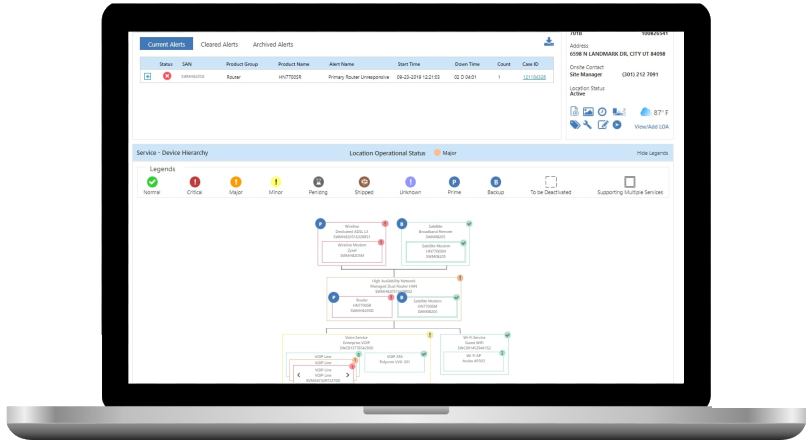
Task: Click the red critical status icon in alert row
Action: click(x=167, y=76)
